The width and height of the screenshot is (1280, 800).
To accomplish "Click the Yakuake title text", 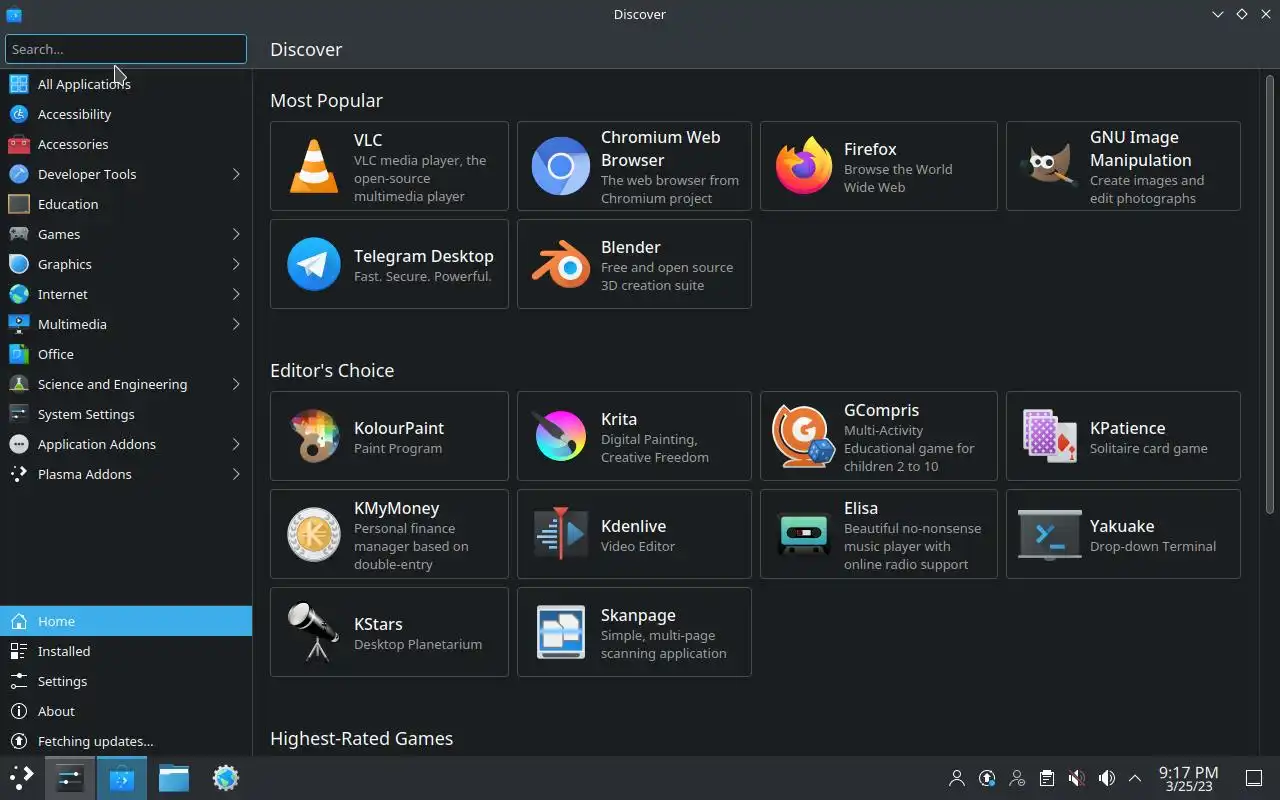I will click(1122, 526).
